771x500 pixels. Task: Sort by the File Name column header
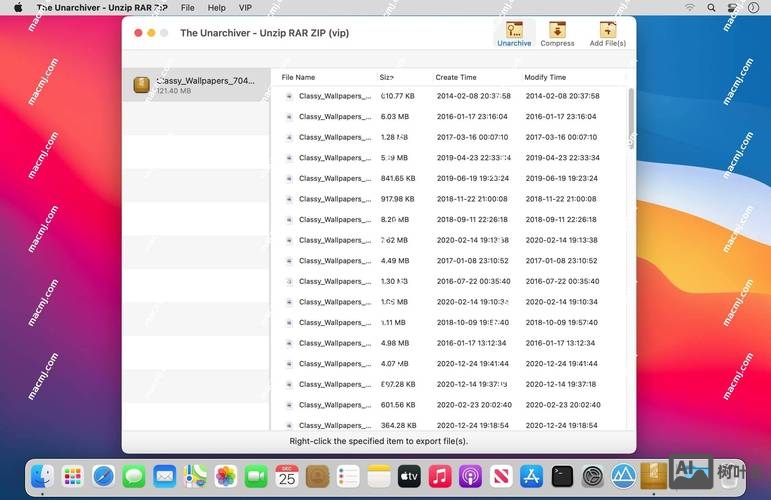(x=298, y=77)
